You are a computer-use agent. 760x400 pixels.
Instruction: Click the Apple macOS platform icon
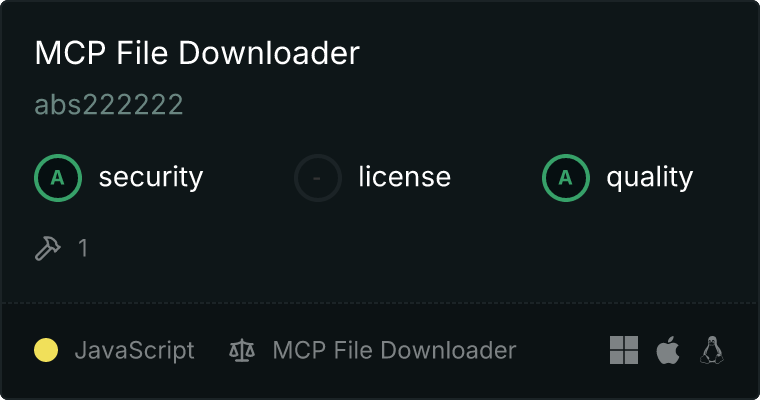[668, 350]
